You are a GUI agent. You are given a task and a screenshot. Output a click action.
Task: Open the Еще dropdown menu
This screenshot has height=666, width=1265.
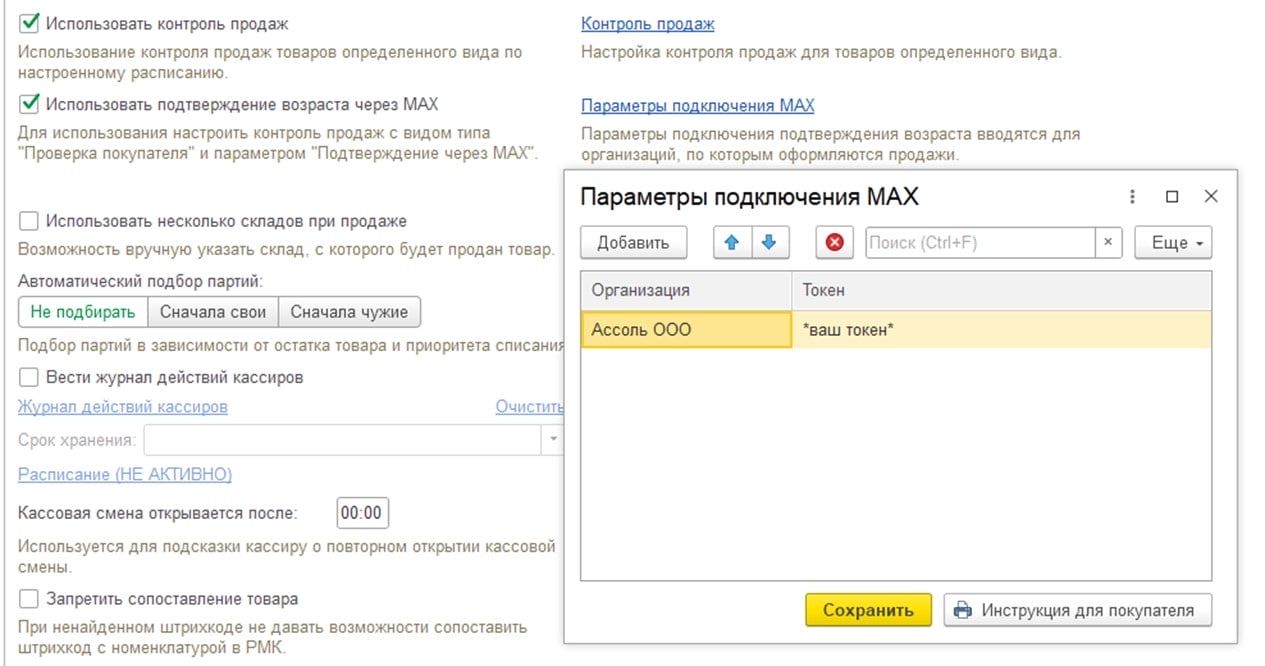click(1172, 242)
